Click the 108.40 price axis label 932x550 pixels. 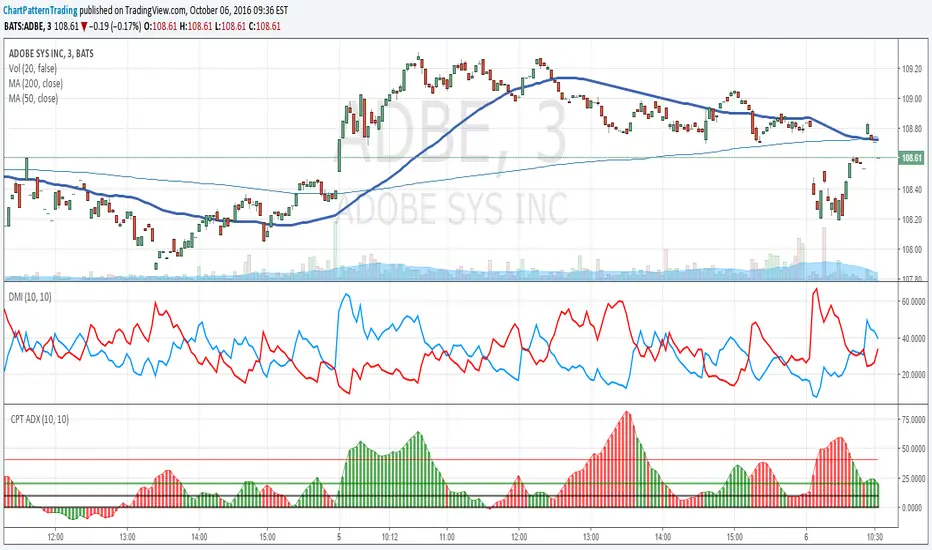pos(912,190)
